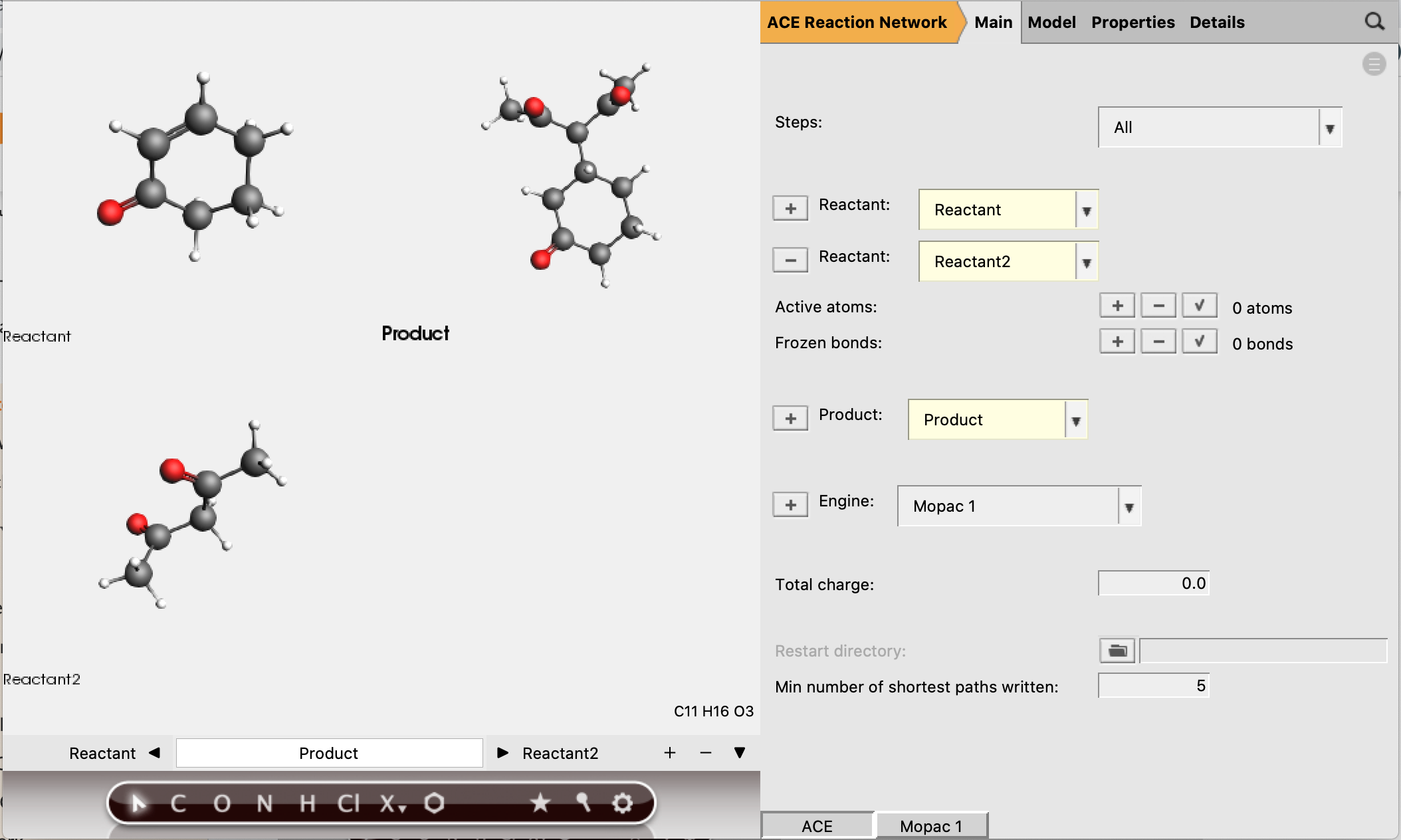The image size is (1401, 840).
Task: Edit the Total charge value field
Action: [x=1153, y=583]
